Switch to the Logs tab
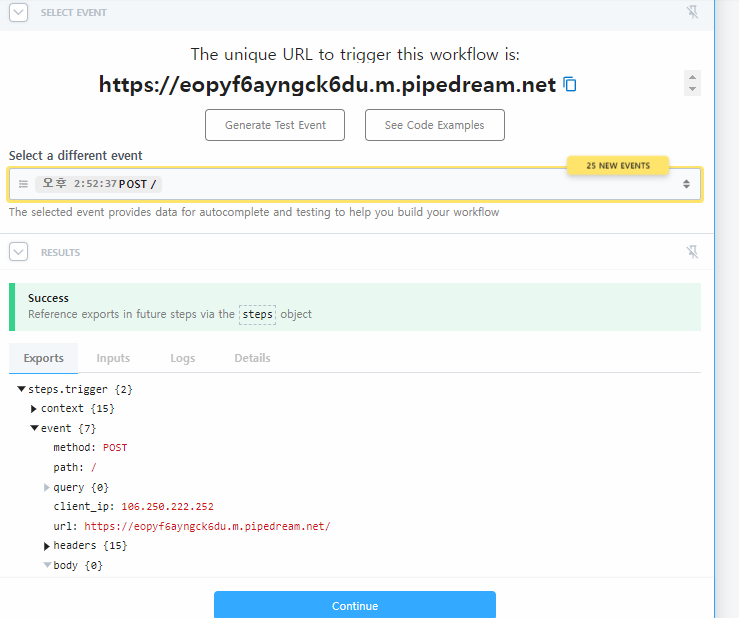 [182, 358]
